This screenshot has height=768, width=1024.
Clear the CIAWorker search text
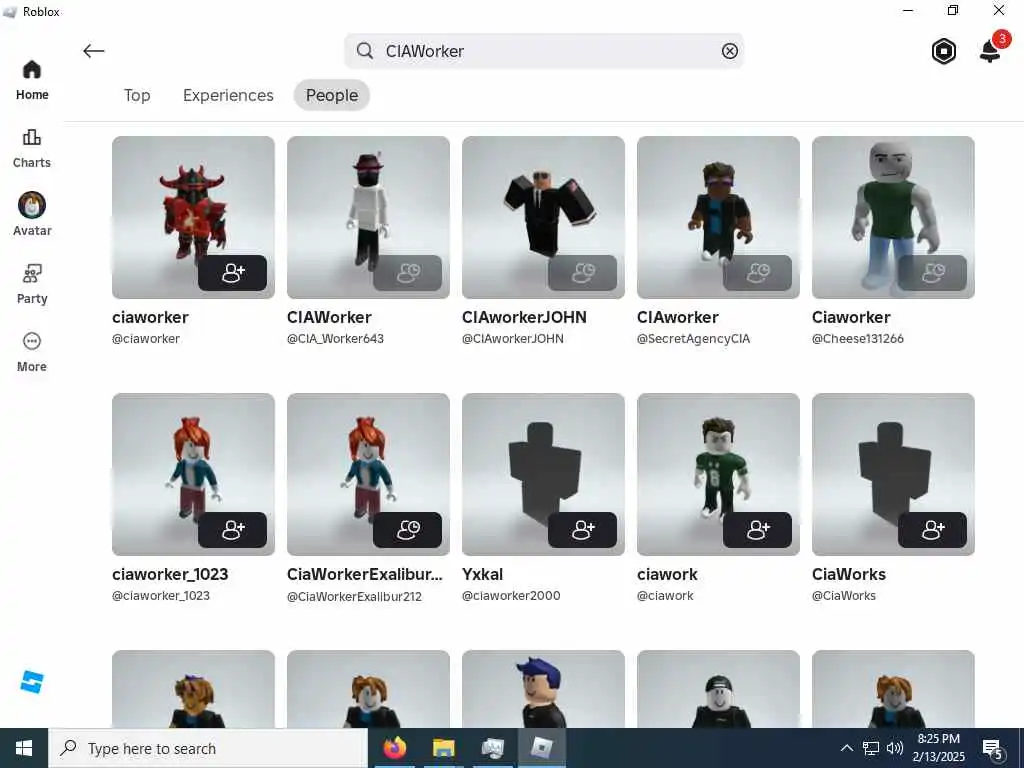(729, 51)
